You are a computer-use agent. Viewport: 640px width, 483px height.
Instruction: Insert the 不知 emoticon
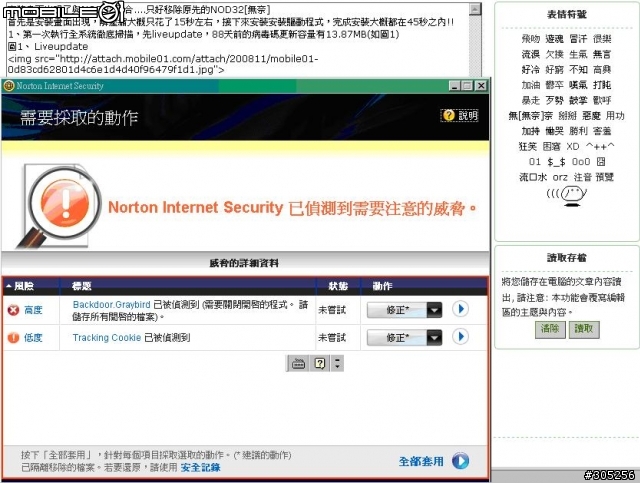click(x=578, y=69)
